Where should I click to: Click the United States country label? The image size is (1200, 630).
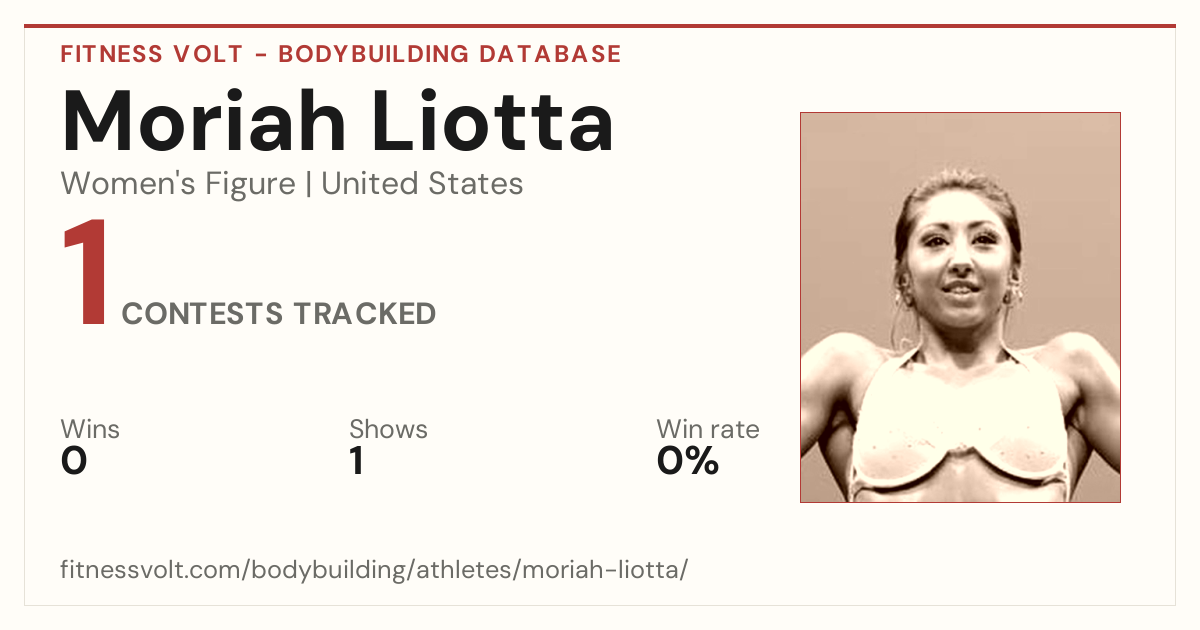pyautogui.click(x=422, y=184)
